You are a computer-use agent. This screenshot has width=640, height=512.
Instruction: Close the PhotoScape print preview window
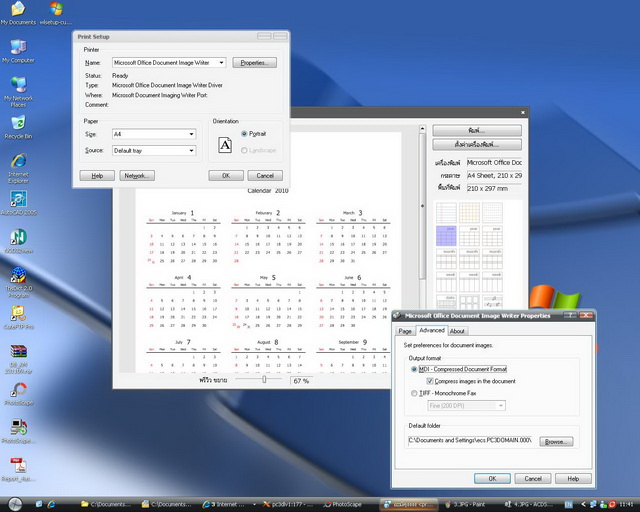pos(523,112)
